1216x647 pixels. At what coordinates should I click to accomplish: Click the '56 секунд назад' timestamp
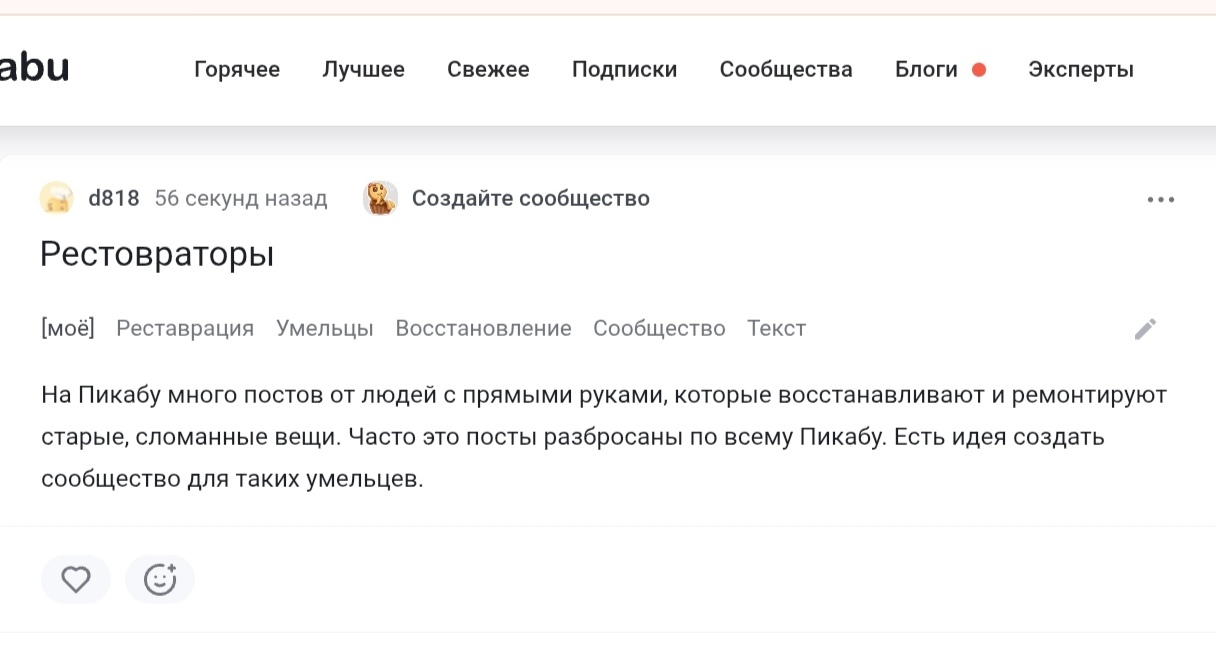click(241, 198)
